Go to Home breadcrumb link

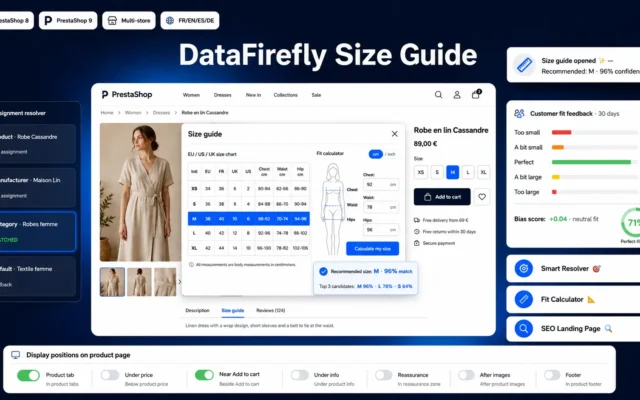(x=107, y=113)
